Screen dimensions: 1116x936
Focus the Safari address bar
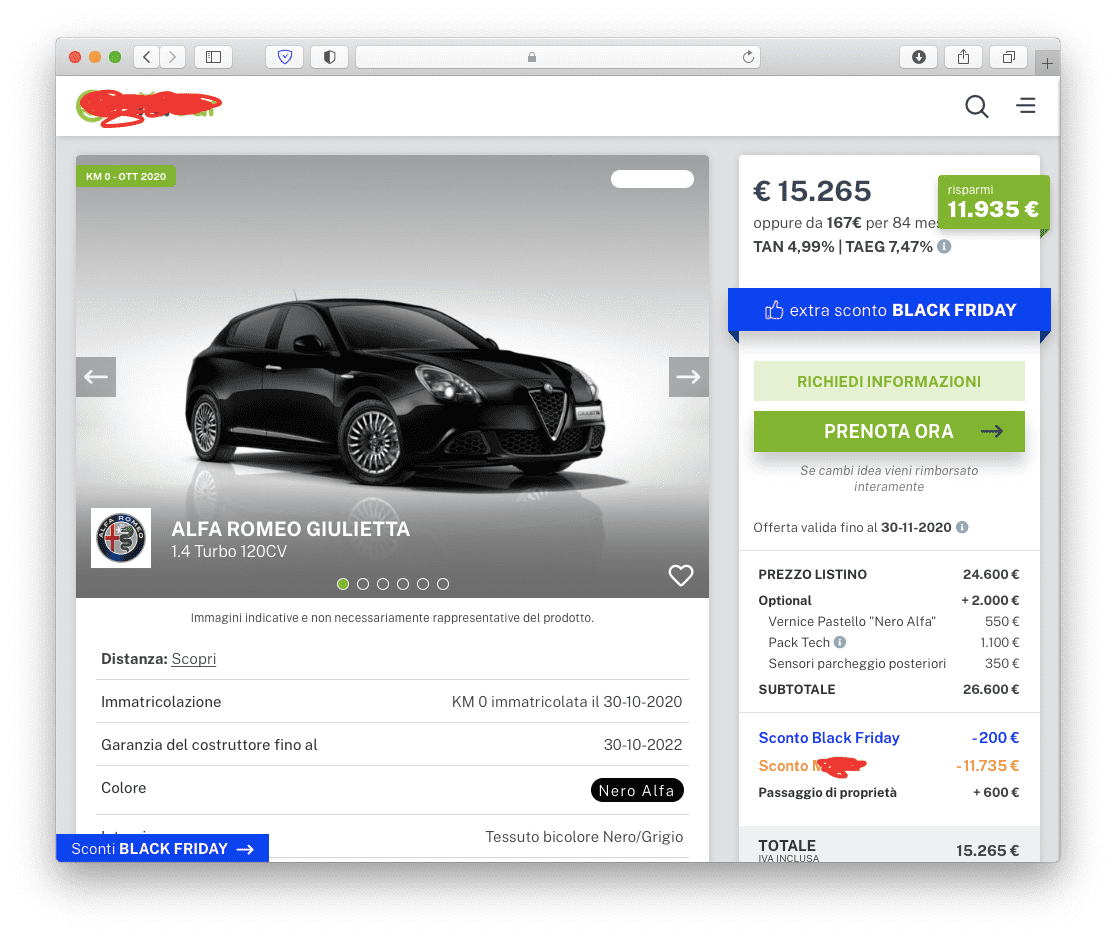[x=558, y=57]
